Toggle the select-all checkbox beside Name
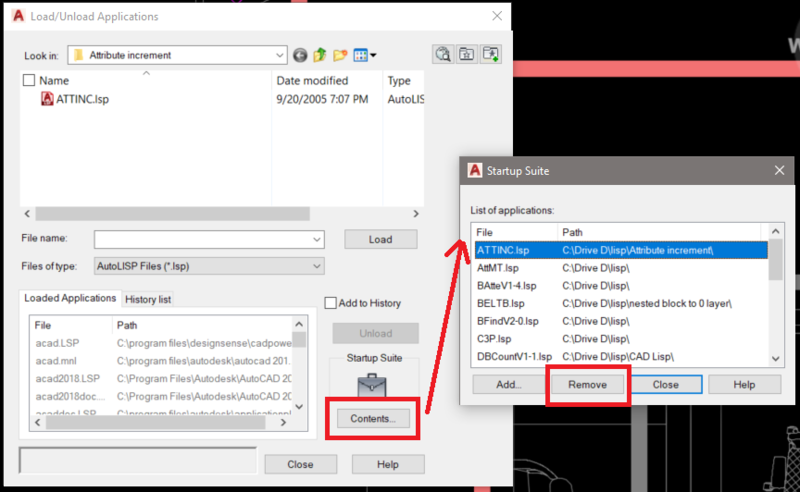Viewport: 800px width, 492px height. pos(29,80)
